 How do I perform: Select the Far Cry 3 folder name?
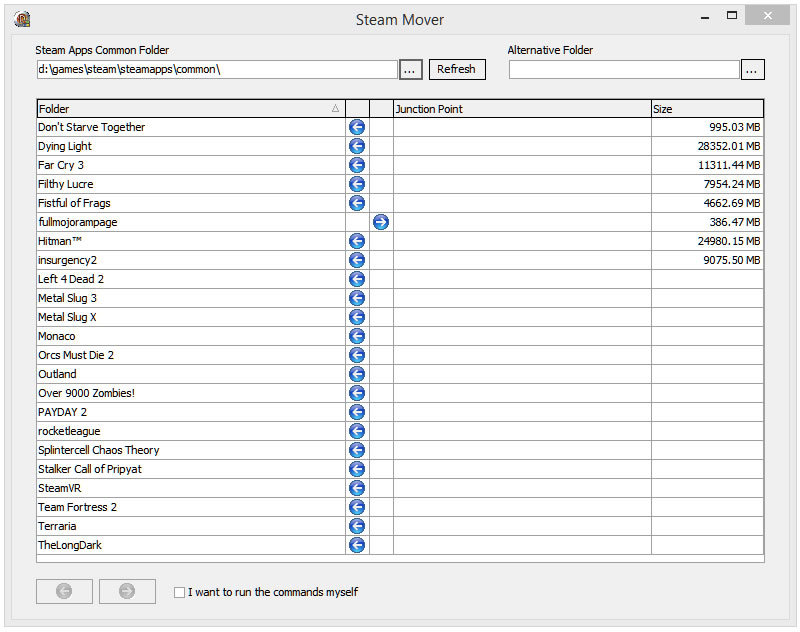pyautogui.click(x=61, y=165)
